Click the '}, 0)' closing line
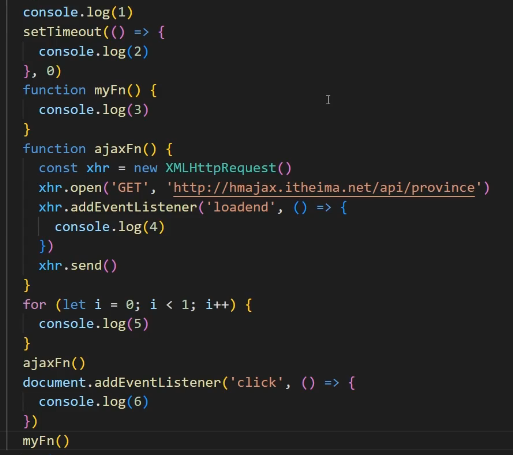 (x=42, y=71)
